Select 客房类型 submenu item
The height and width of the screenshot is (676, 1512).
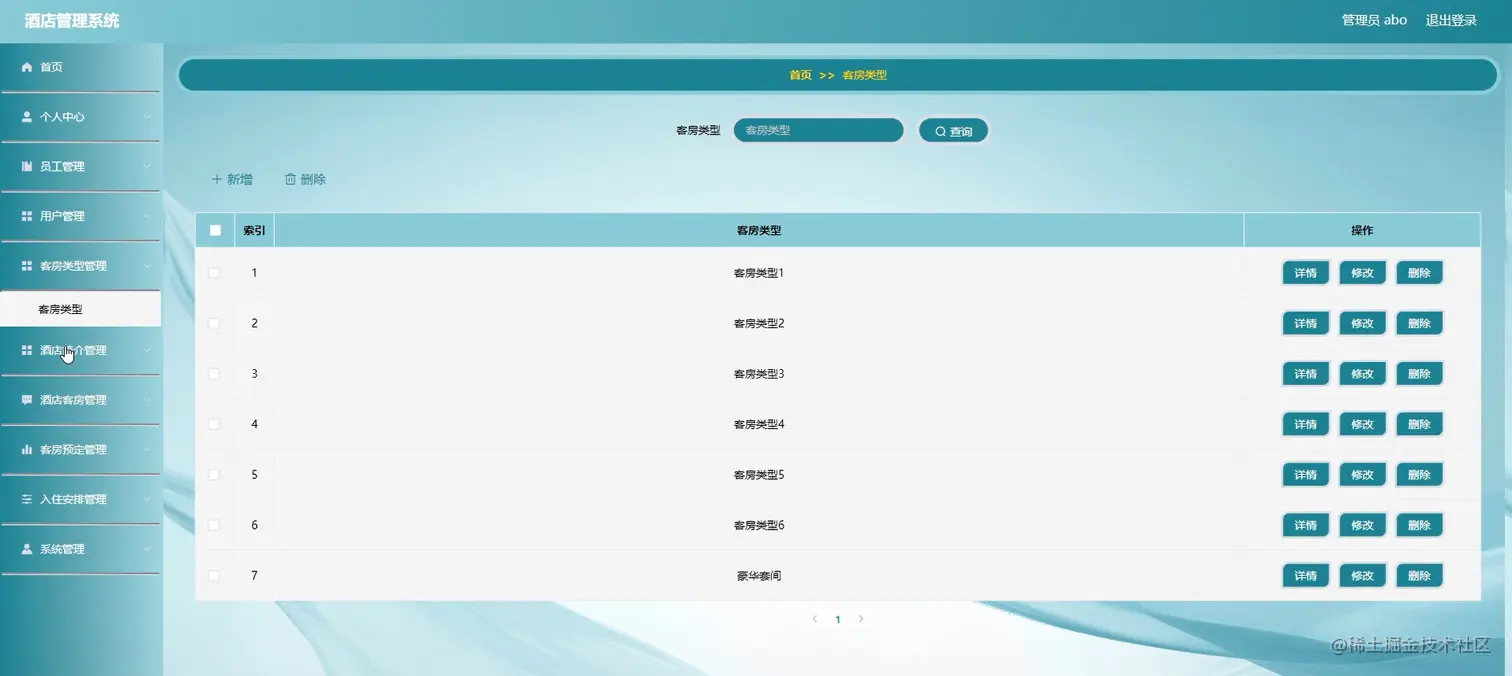tap(80, 309)
